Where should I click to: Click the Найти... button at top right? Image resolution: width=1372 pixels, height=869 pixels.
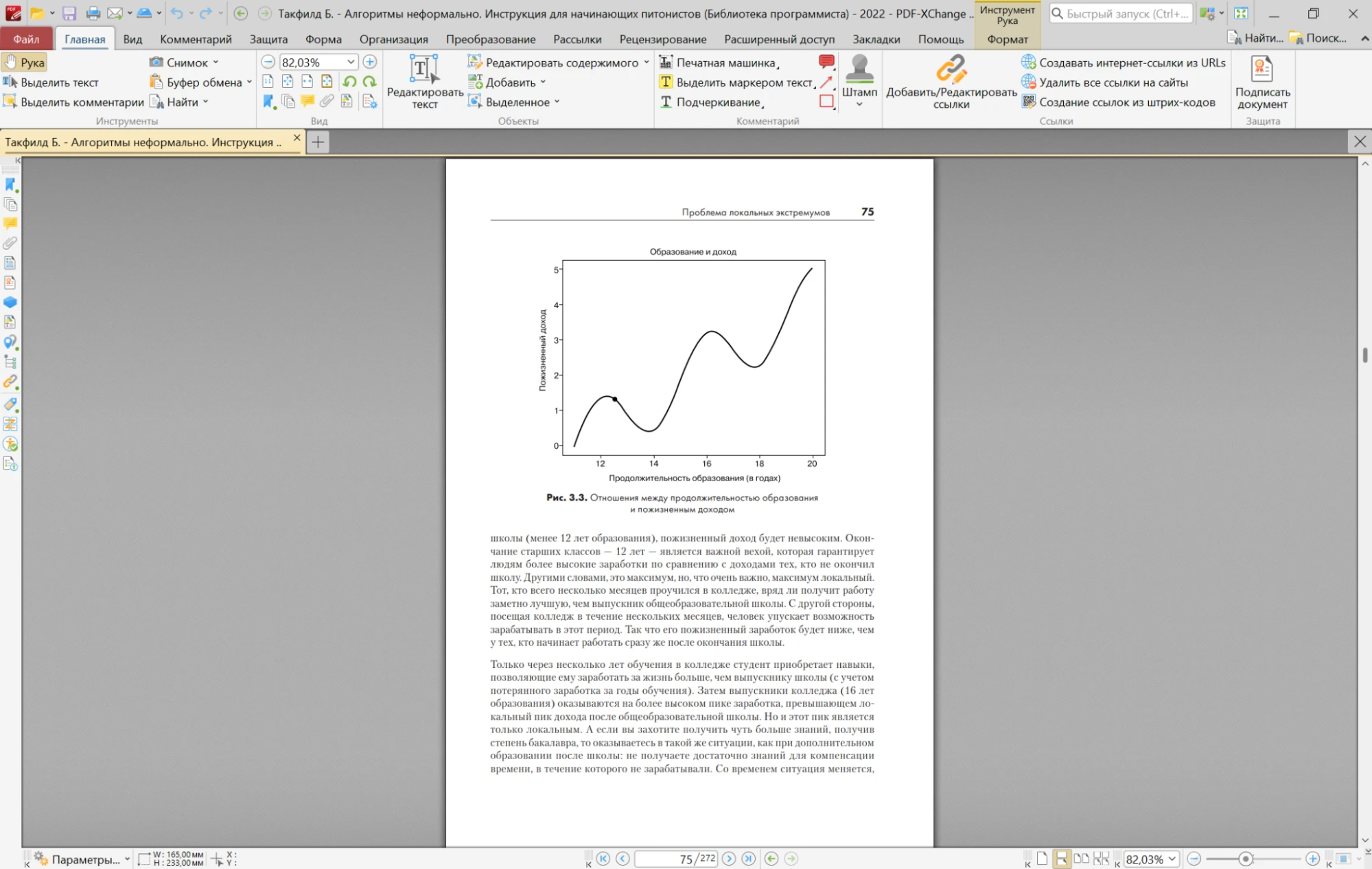click(1255, 38)
